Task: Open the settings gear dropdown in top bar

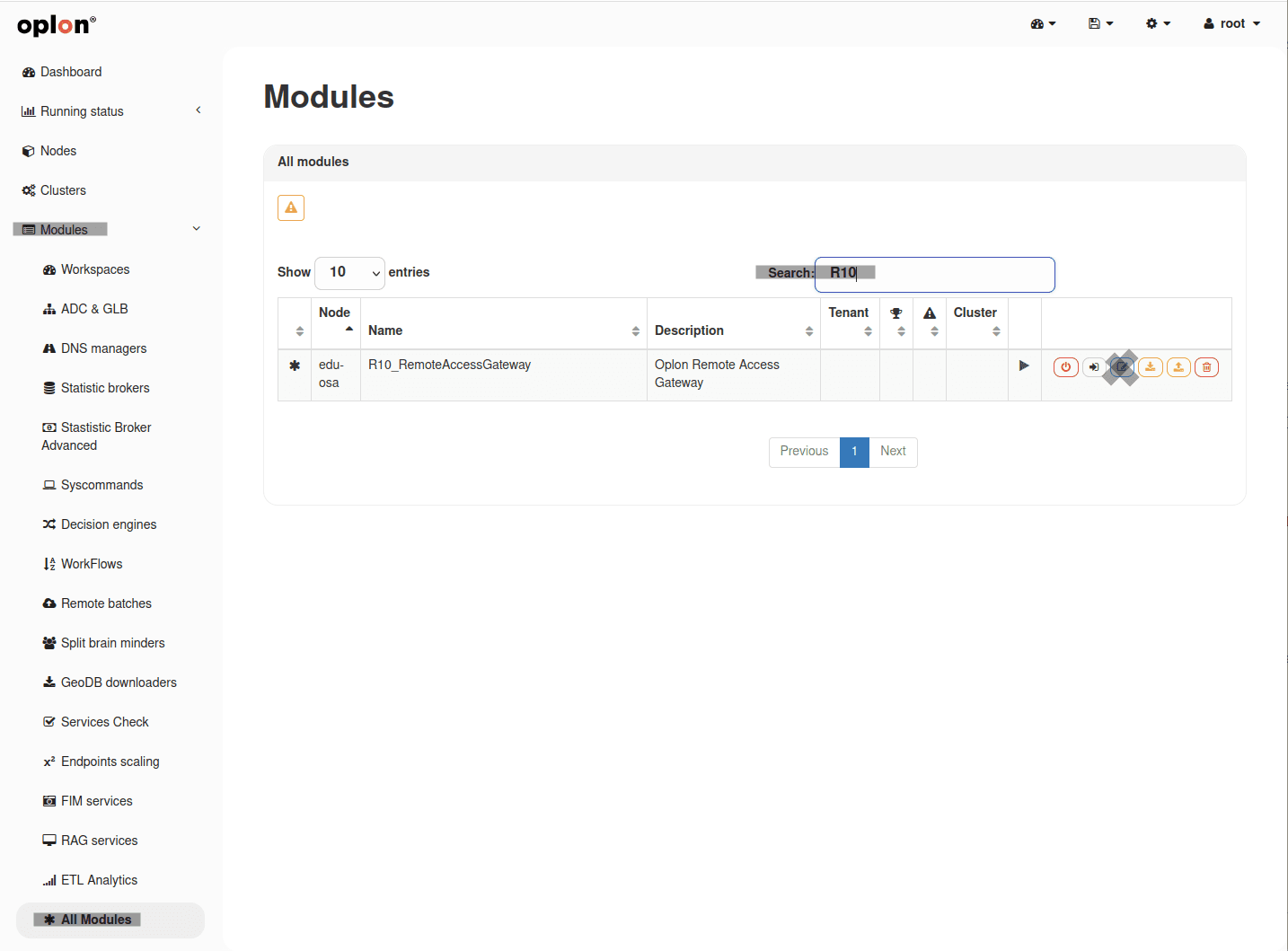Action: (1158, 23)
